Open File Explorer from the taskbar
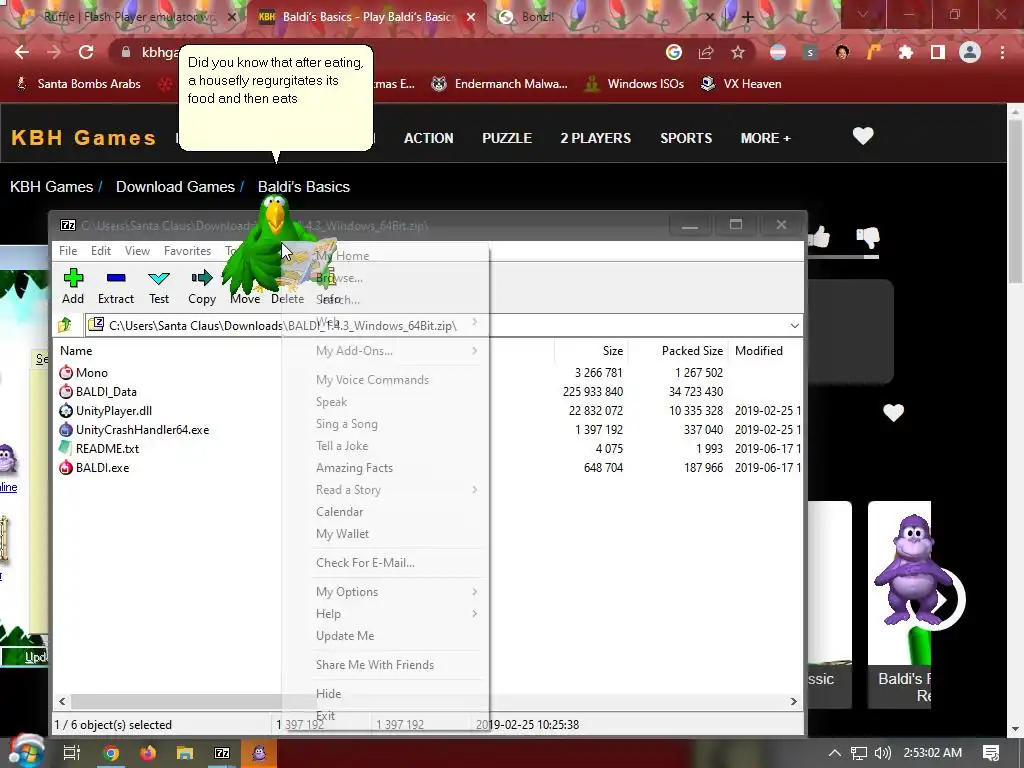This screenshot has height=768, width=1024. [185, 753]
